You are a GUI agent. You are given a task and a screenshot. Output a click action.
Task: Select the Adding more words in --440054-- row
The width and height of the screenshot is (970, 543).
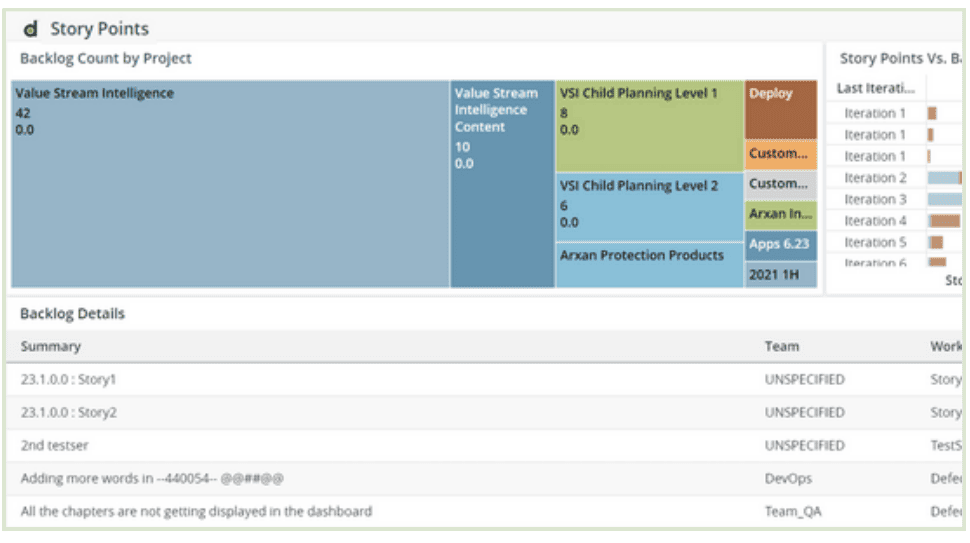pos(484,479)
